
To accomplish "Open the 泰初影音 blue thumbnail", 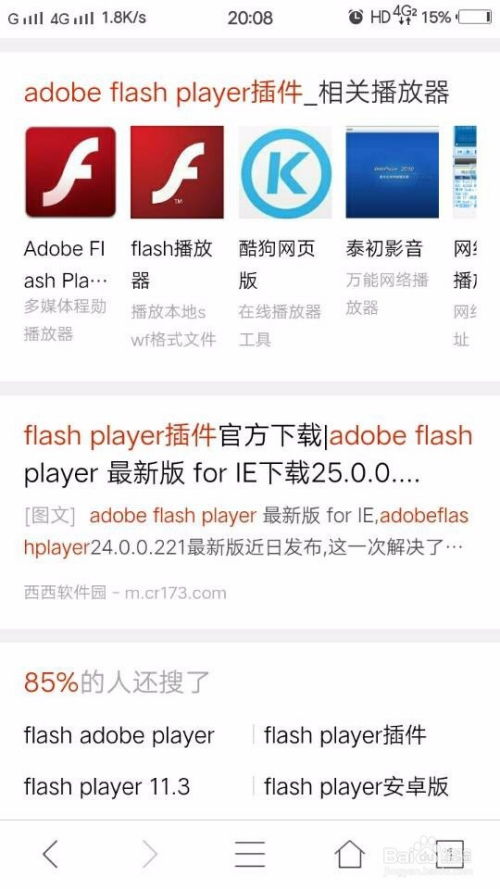I will pos(392,172).
